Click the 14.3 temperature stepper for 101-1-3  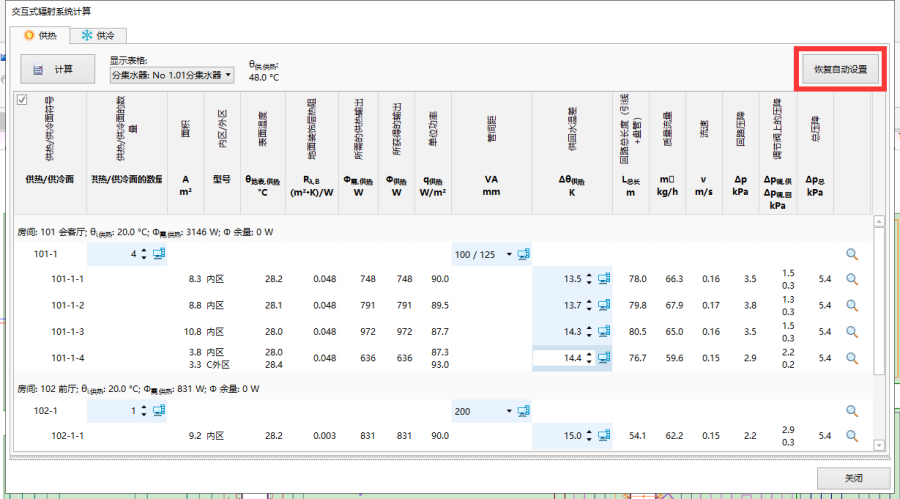click(x=589, y=332)
